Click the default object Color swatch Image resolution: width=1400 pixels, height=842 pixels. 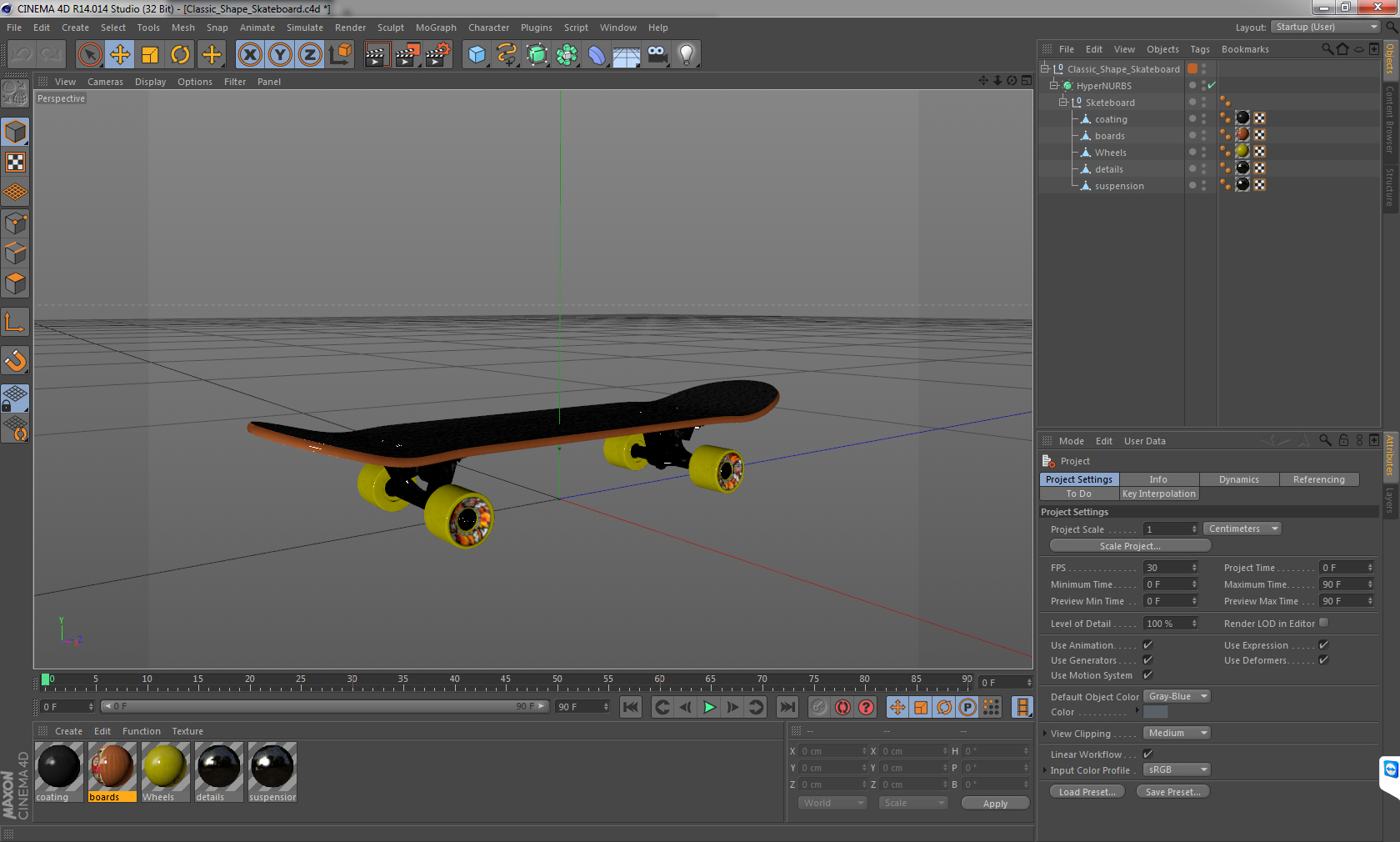tap(1155, 712)
